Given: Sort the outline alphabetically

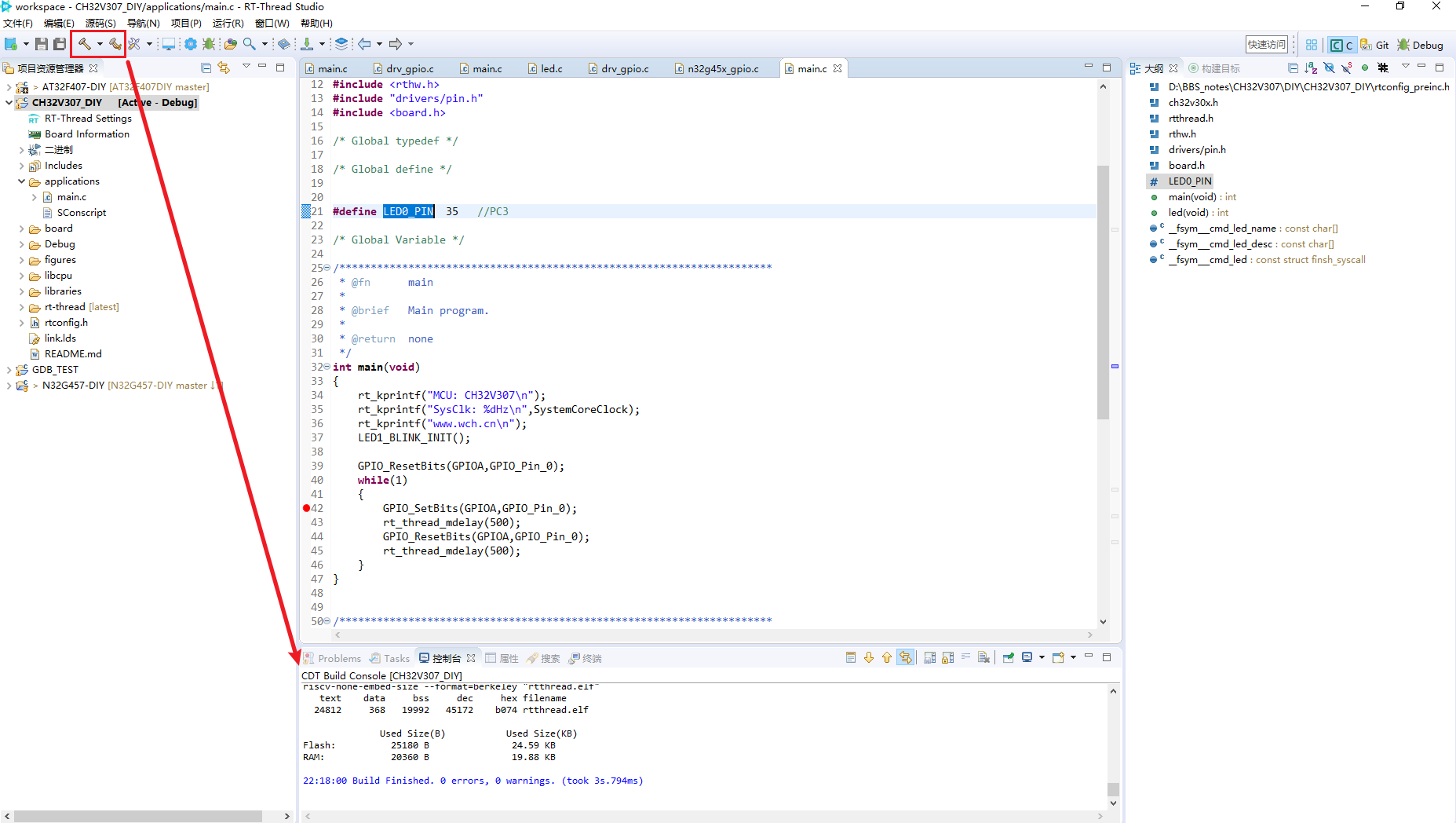Looking at the screenshot, I should (1310, 68).
